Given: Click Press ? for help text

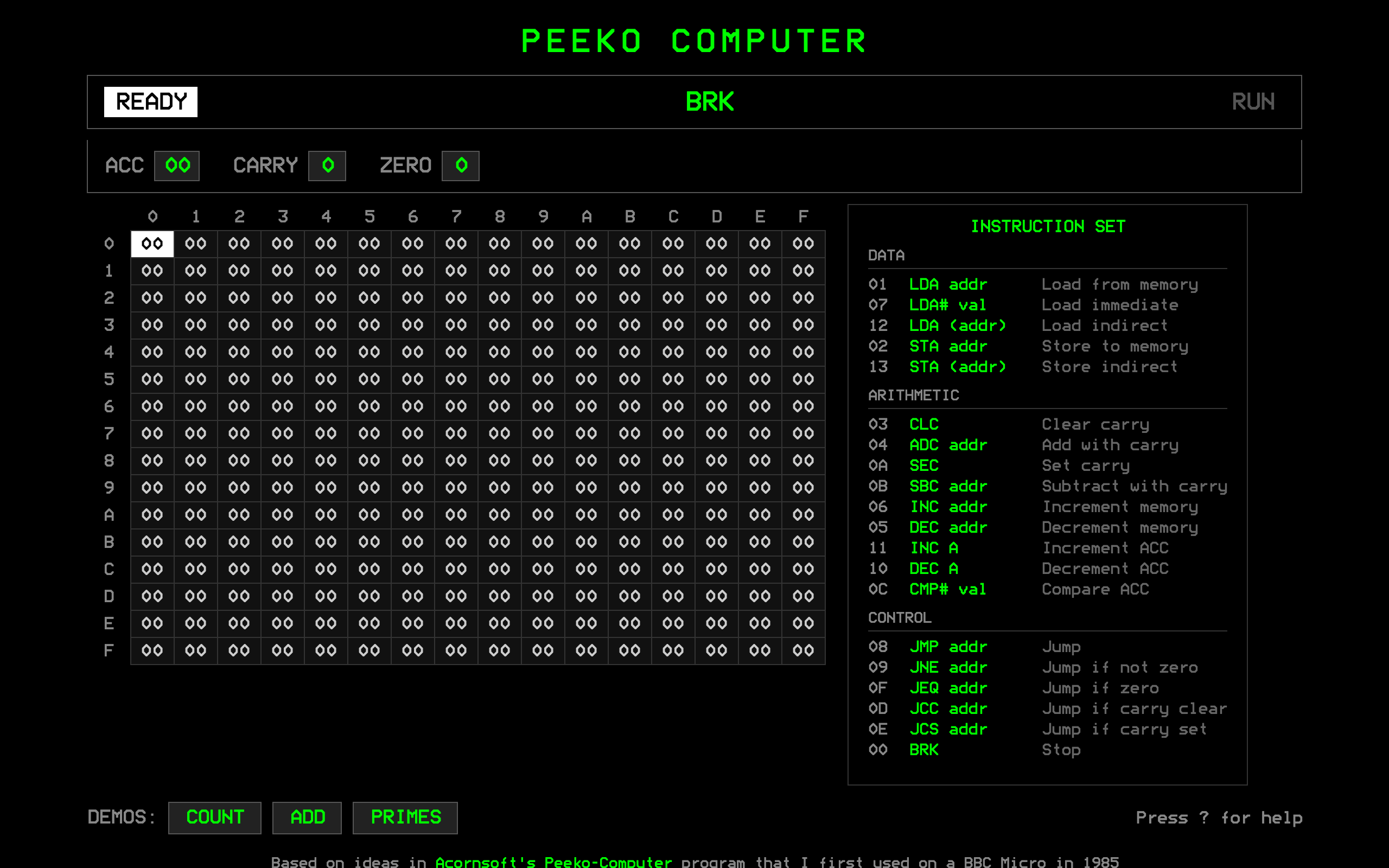Looking at the screenshot, I should tap(1219, 818).
